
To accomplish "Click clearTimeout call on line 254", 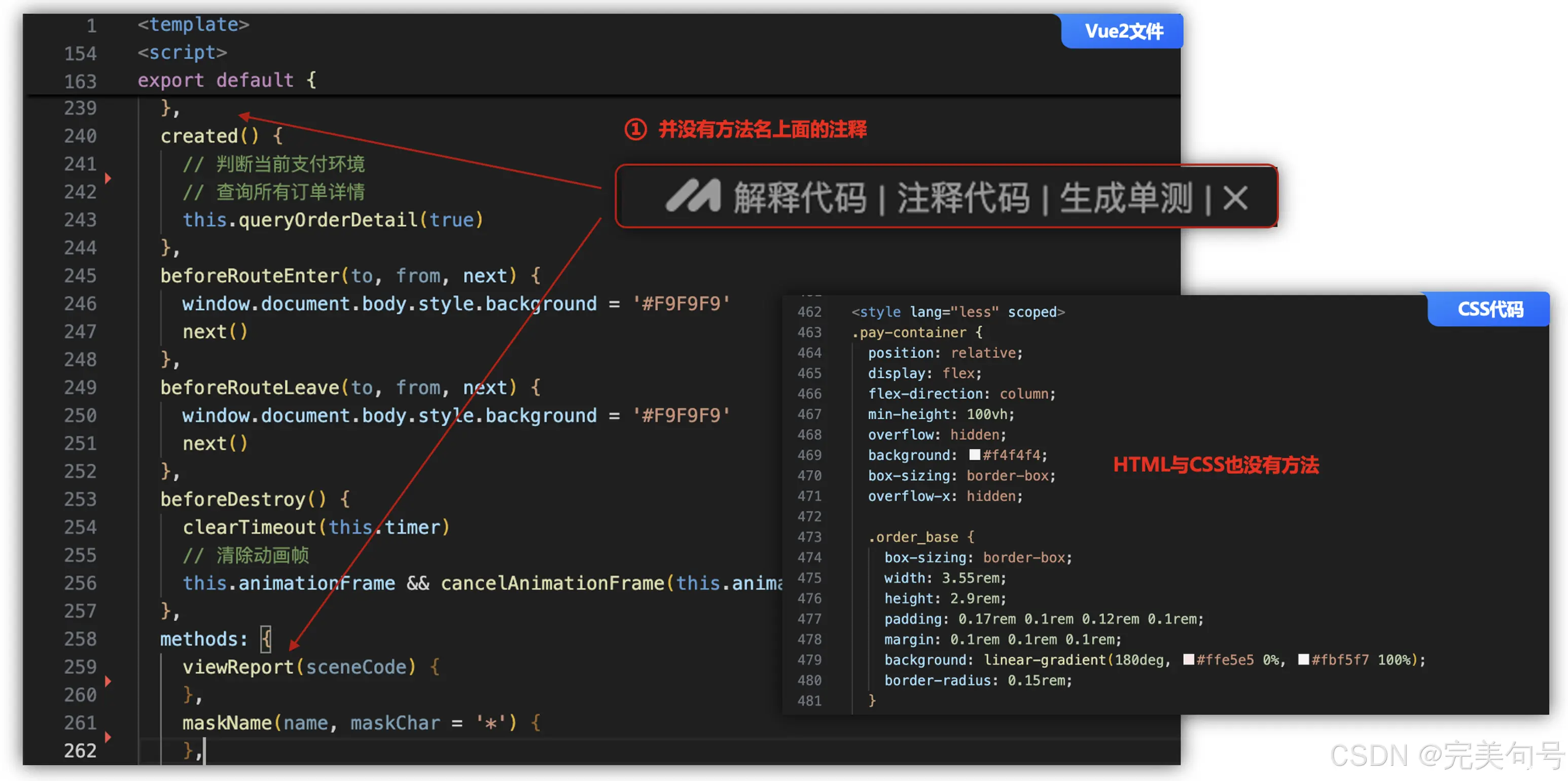I will (250, 527).
